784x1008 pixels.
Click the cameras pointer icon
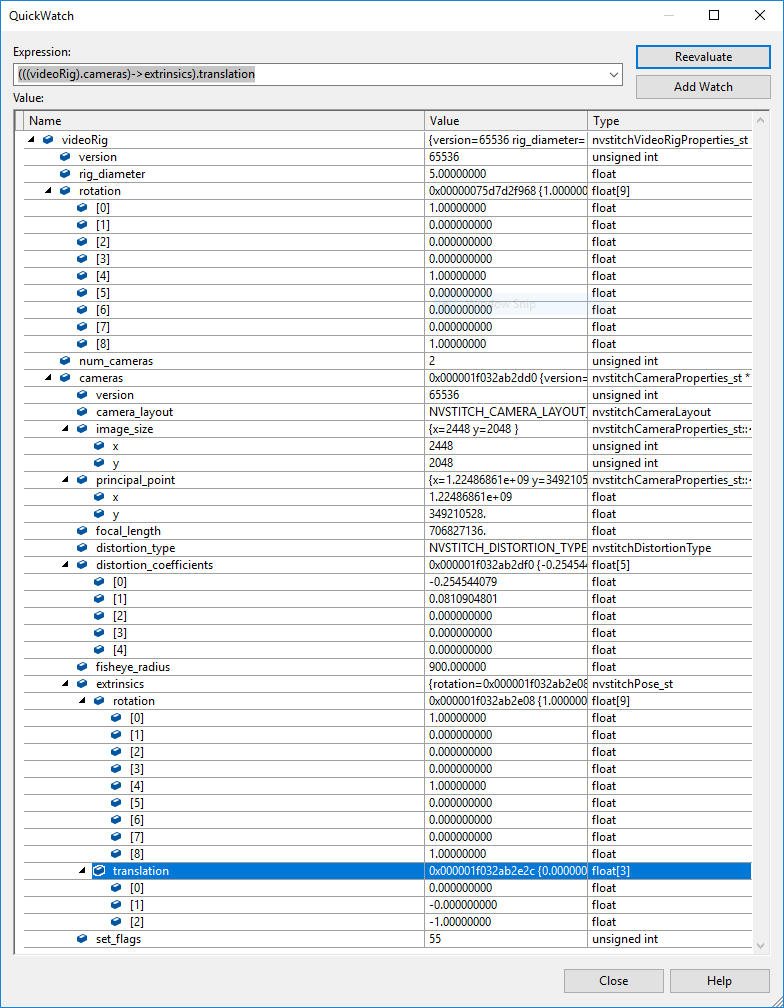[65, 378]
